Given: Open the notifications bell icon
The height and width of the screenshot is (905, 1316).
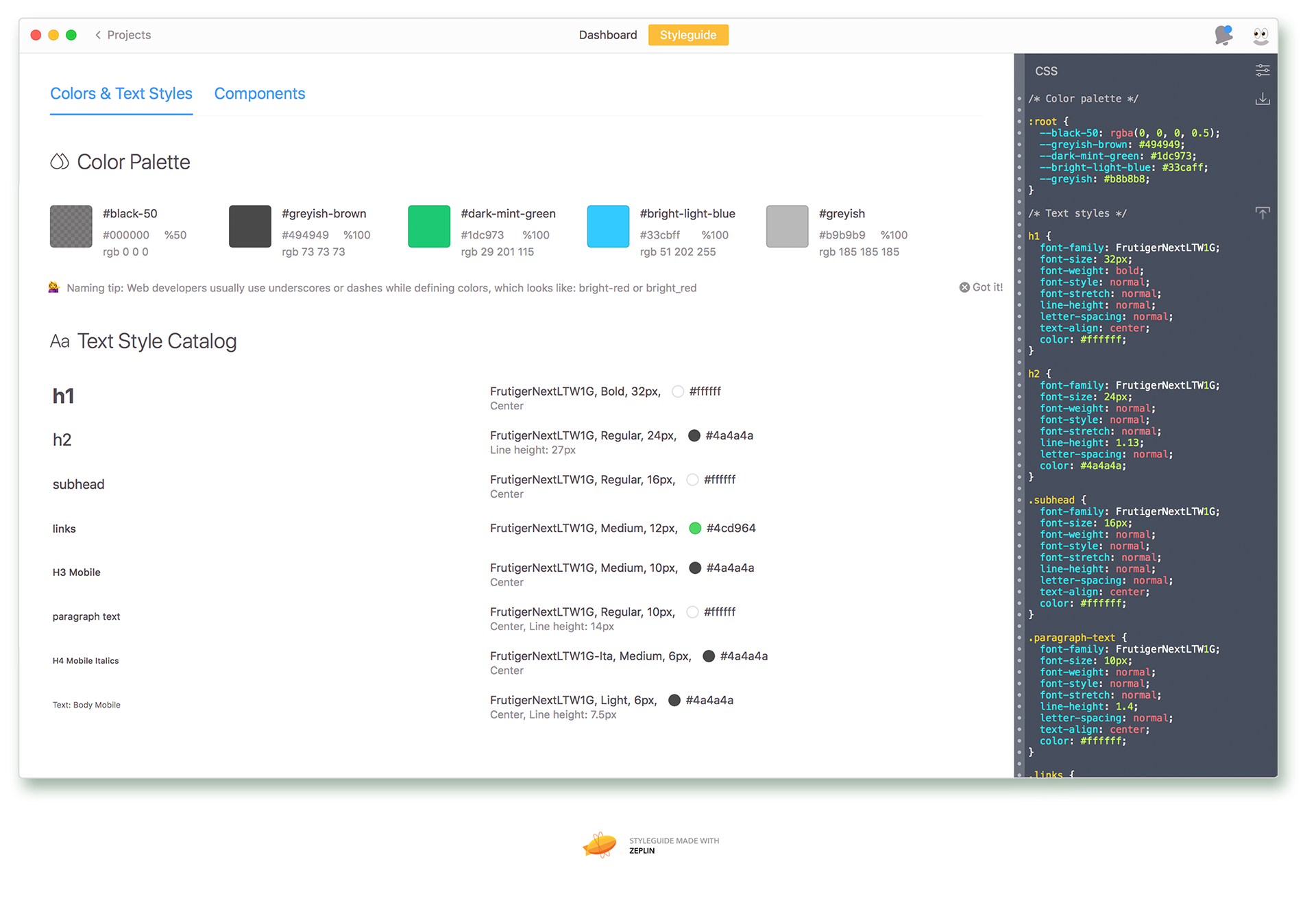Looking at the screenshot, I should [1223, 35].
